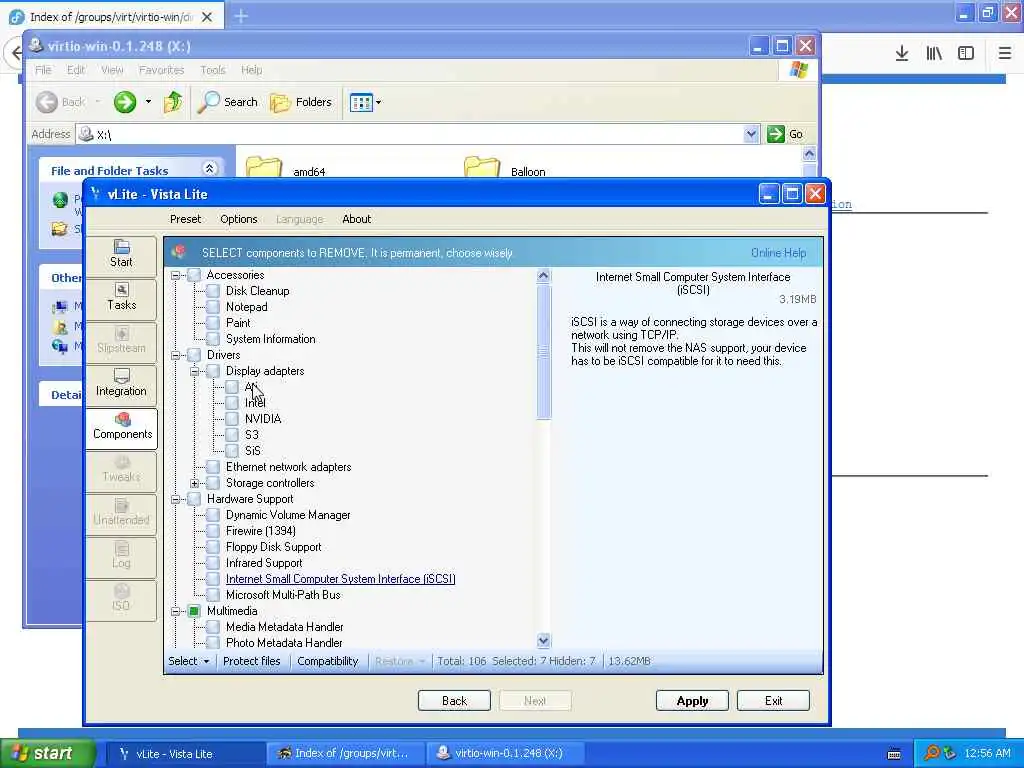This screenshot has height=768, width=1024.
Task: Click the search tray icon near clock
Action: click(x=931, y=753)
